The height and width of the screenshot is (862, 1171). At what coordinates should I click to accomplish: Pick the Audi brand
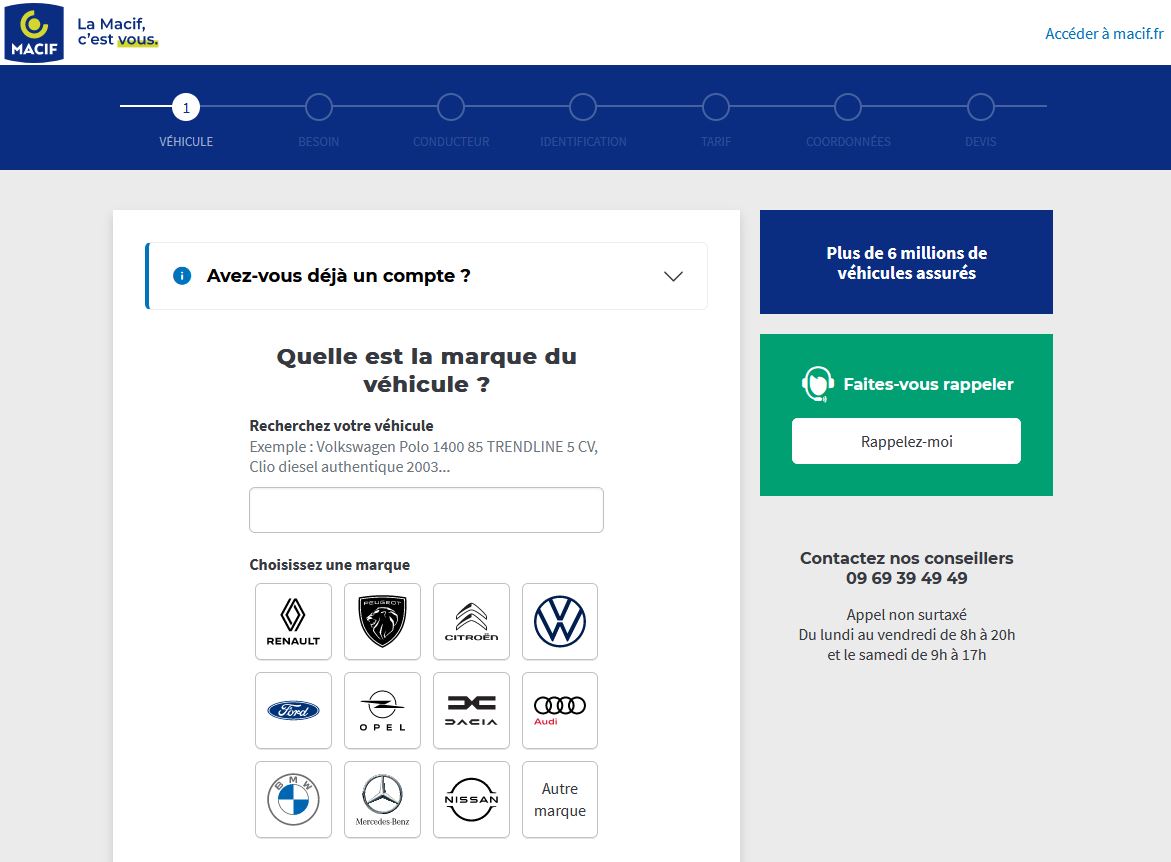(x=559, y=710)
